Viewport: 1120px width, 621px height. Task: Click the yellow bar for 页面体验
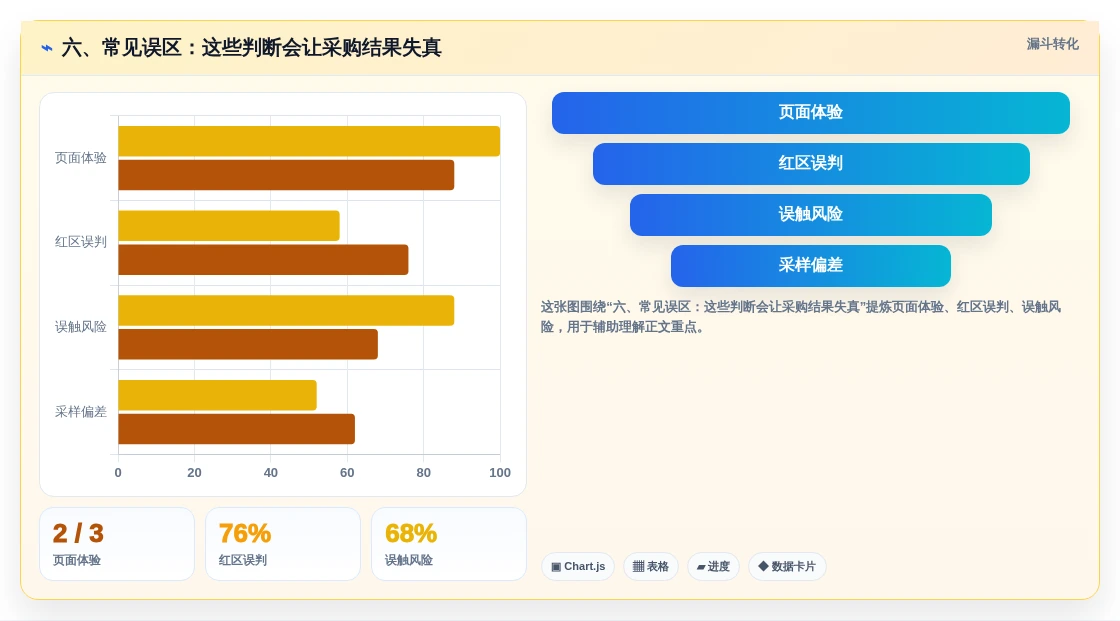pyautogui.click(x=309, y=141)
